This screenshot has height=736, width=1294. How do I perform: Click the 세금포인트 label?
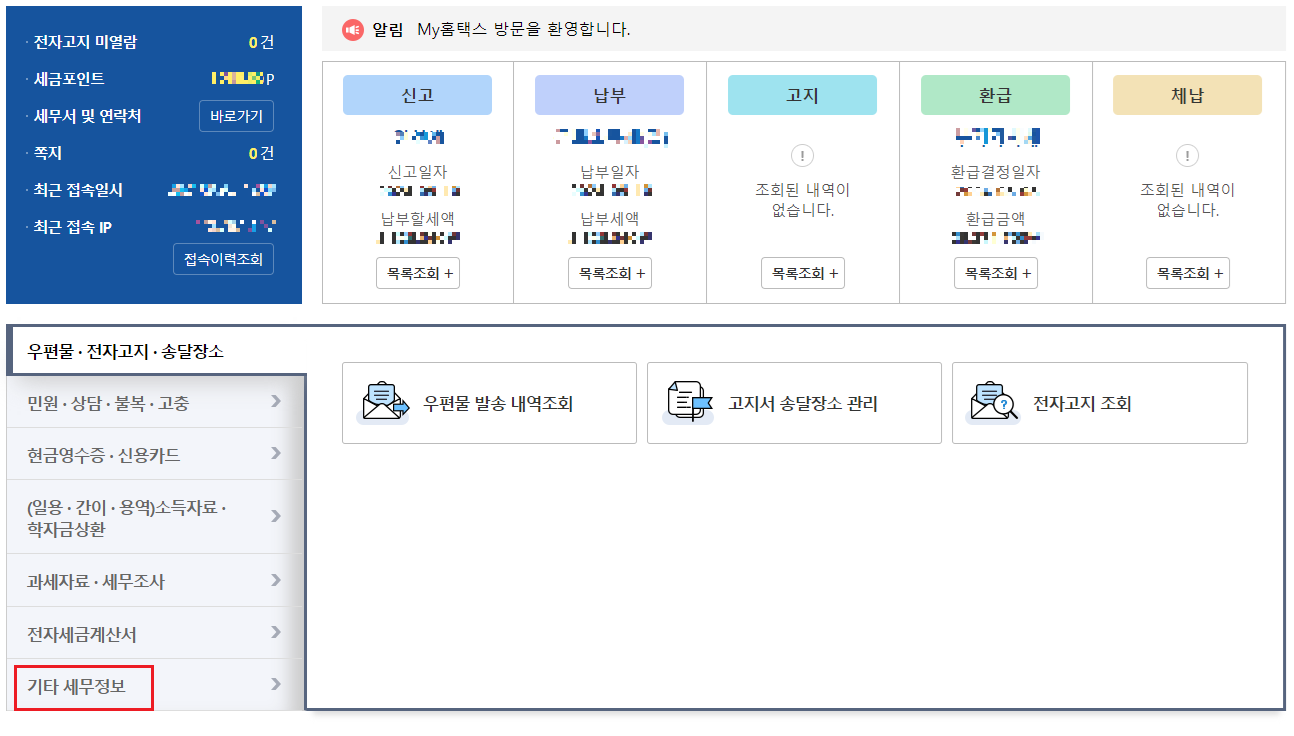[x=69, y=78]
